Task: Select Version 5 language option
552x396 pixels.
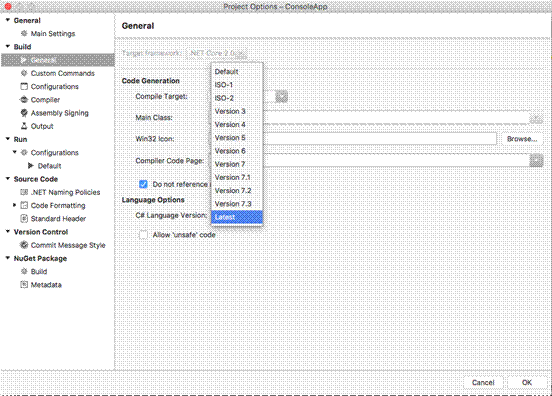Action: coord(237,138)
